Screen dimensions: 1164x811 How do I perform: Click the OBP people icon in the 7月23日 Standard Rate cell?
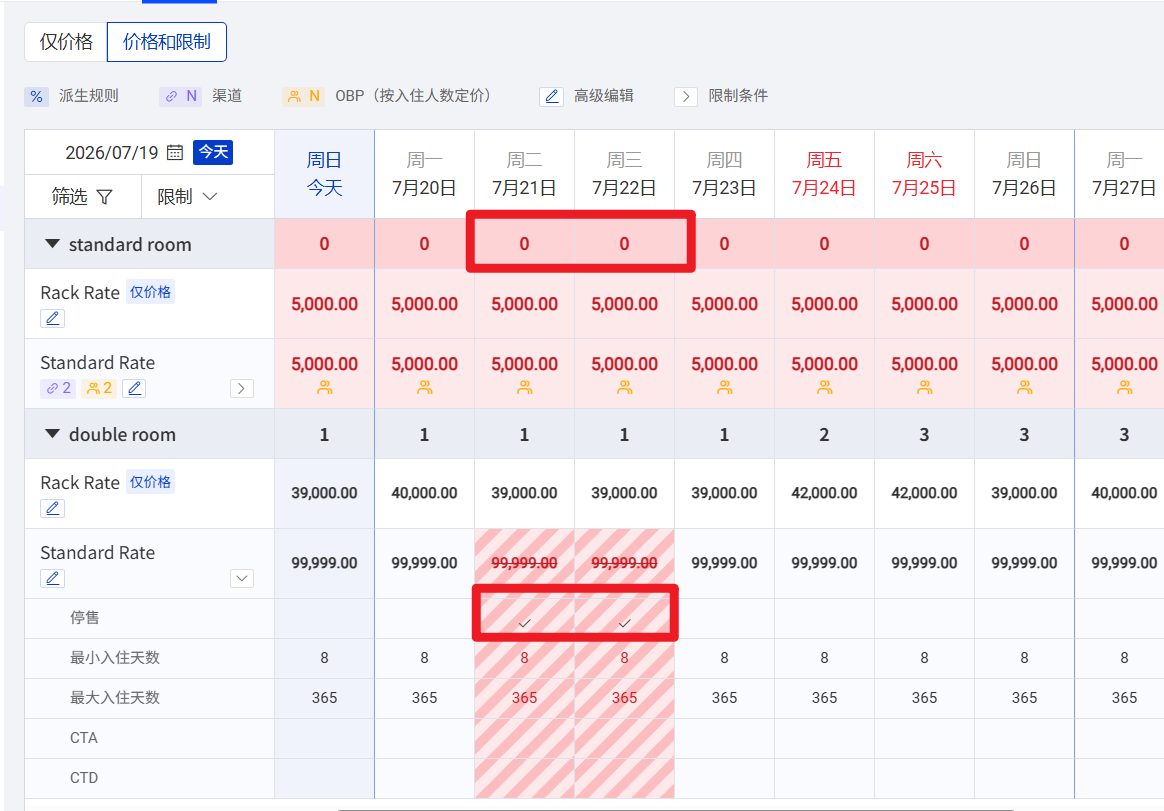[x=725, y=388]
